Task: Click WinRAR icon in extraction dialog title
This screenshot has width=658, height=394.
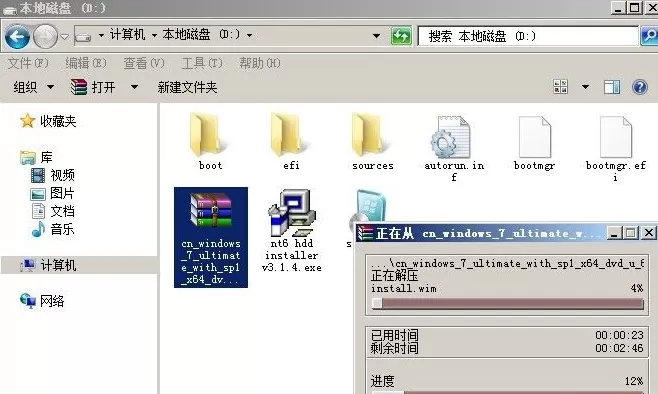Action: 365,233
